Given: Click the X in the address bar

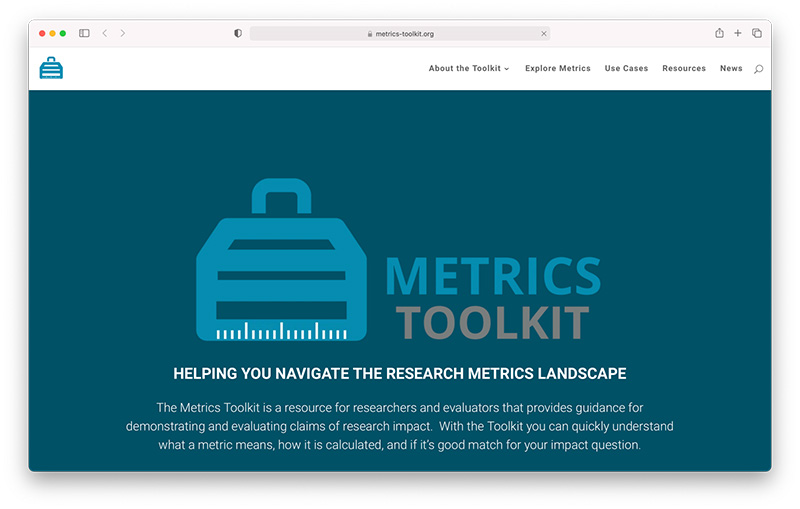Looking at the screenshot, I should click(x=544, y=33).
